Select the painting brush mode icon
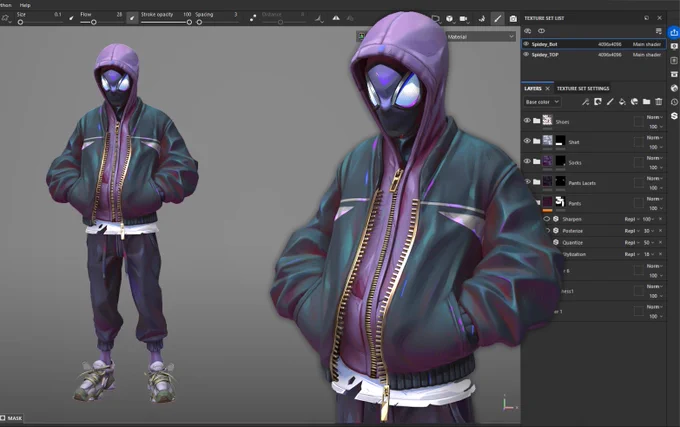This screenshot has width=680, height=427. coord(497,18)
